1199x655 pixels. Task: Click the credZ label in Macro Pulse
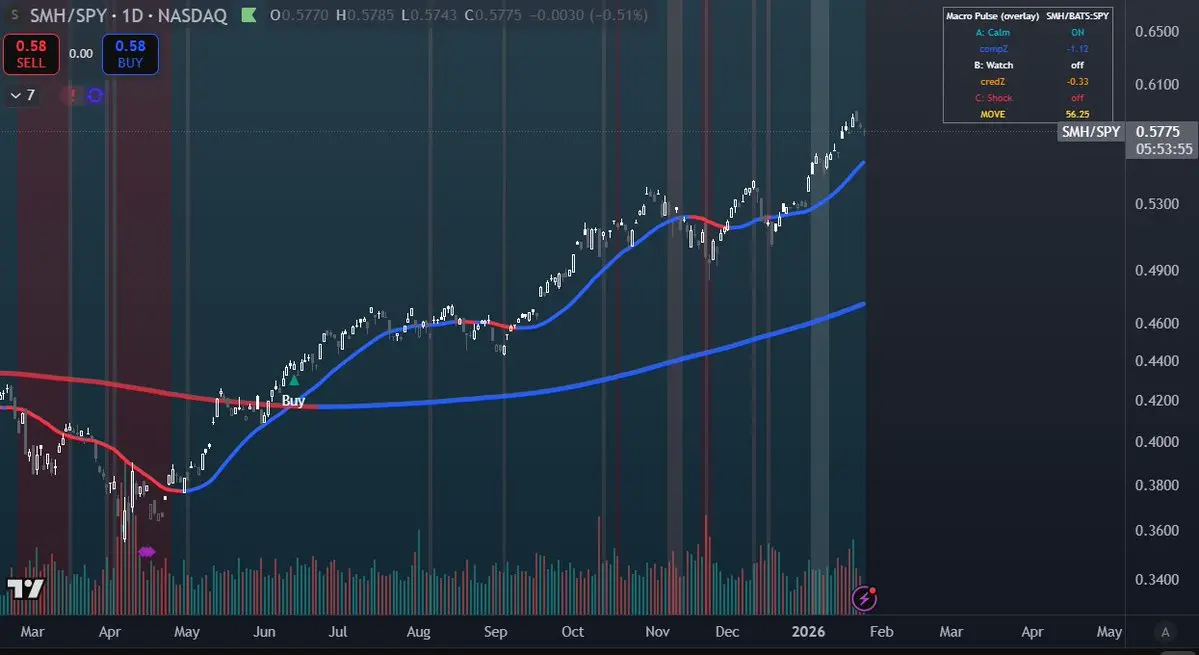tap(992, 82)
